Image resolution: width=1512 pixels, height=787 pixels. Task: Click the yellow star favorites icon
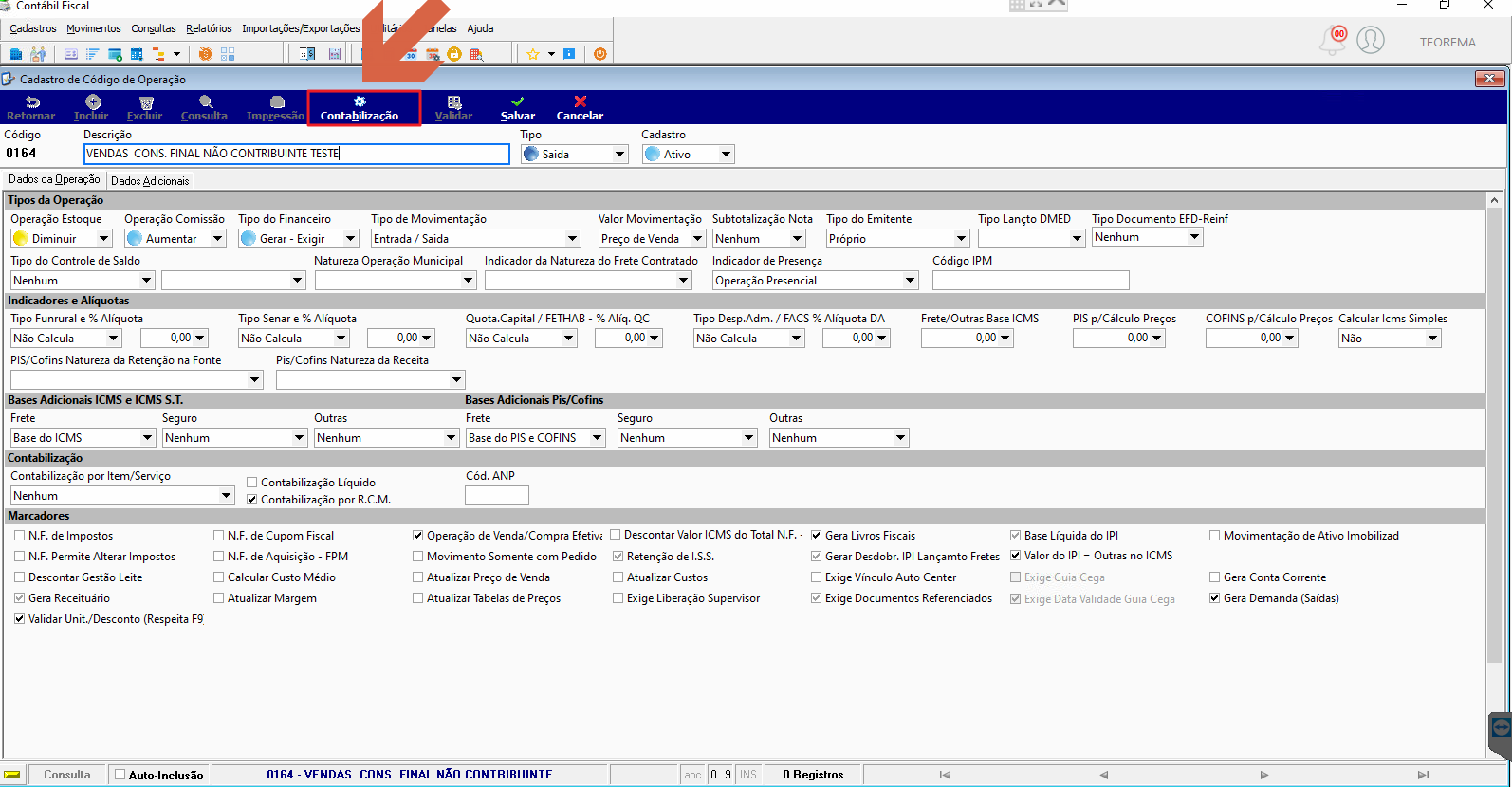click(x=533, y=54)
